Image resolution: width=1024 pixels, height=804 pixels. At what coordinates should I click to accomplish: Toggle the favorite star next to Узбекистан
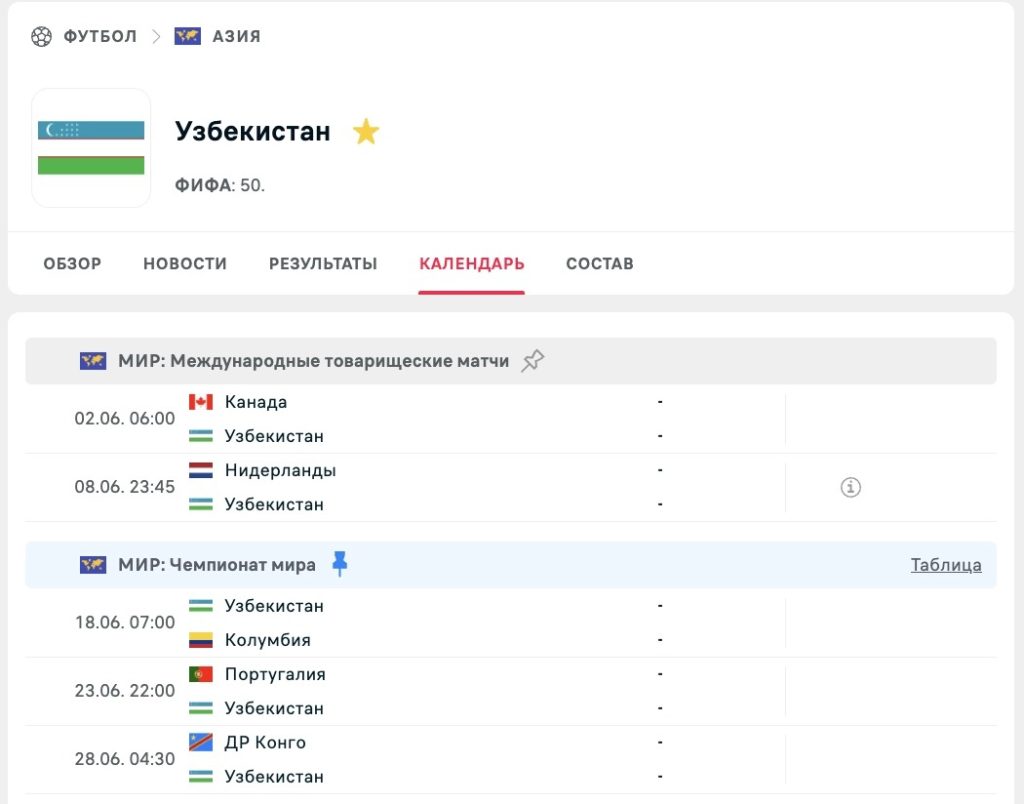point(366,131)
